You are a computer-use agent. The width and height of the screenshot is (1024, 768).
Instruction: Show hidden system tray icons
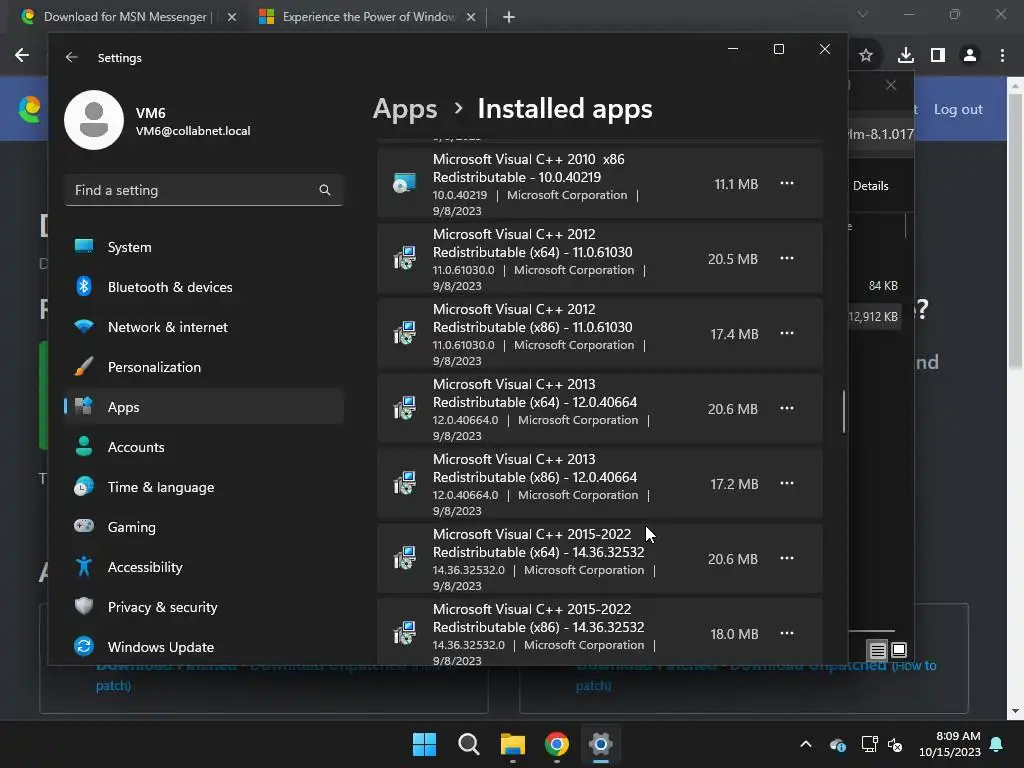click(x=806, y=744)
